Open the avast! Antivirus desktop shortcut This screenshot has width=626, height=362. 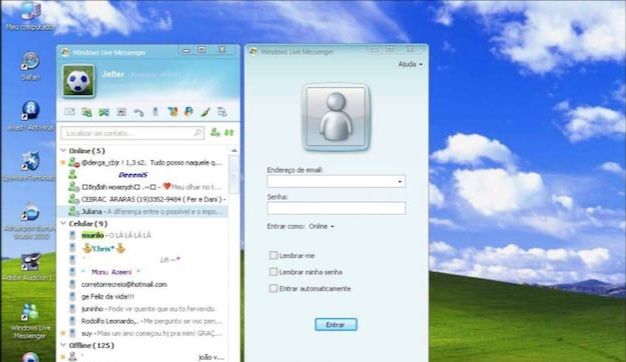(31, 116)
